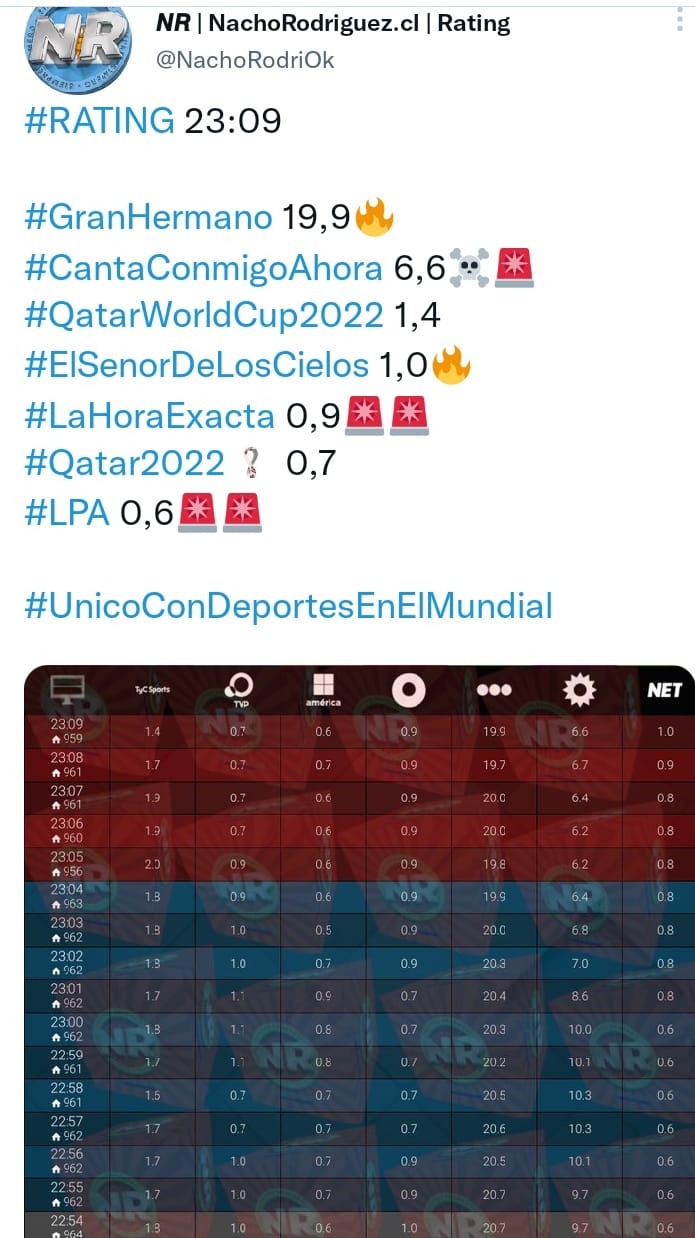Click the TyC Sports channel logo
Image resolution: width=695 pixels, height=1238 pixels.
pyautogui.click(x=152, y=690)
